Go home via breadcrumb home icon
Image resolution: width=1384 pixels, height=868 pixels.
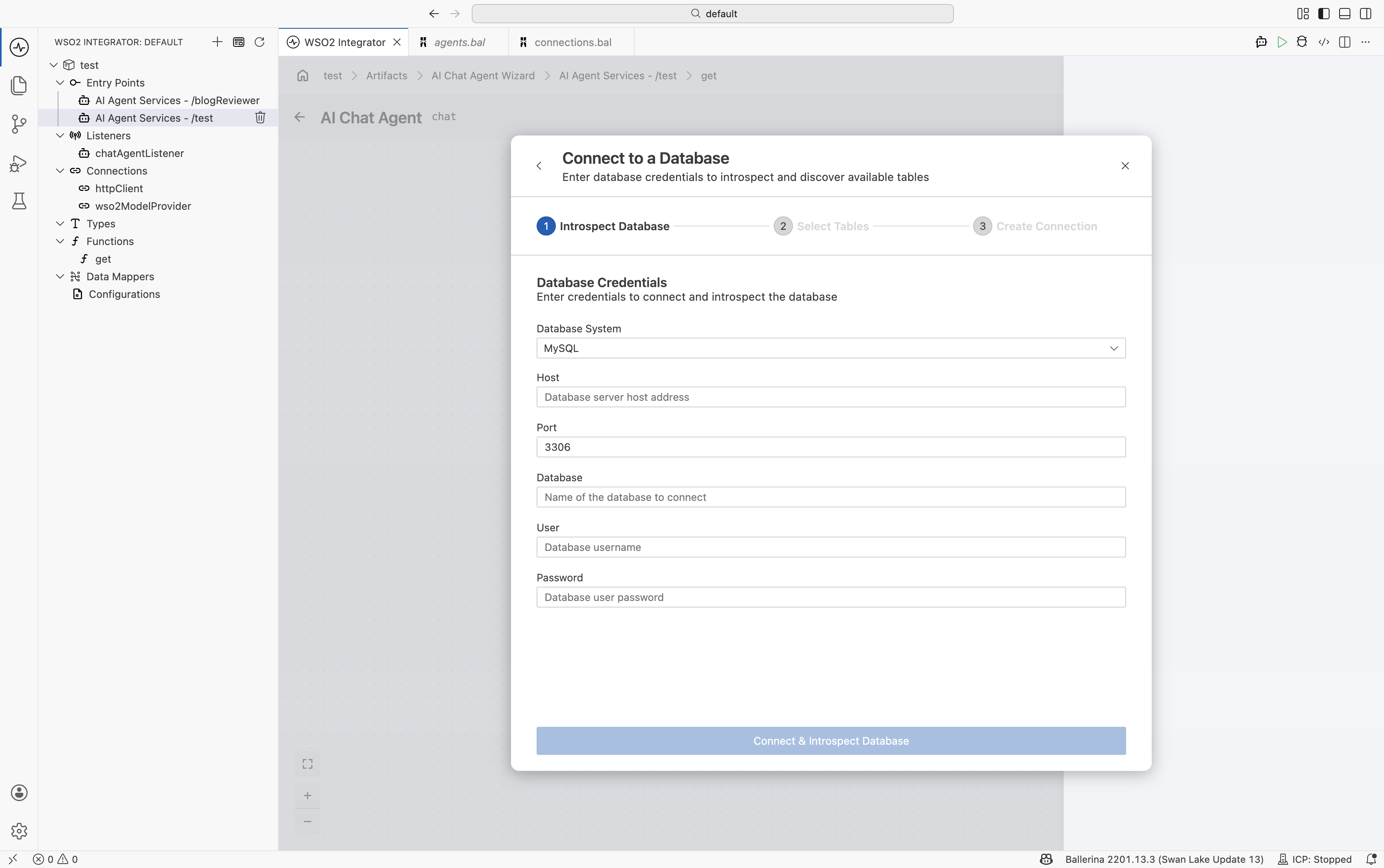[x=302, y=76]
